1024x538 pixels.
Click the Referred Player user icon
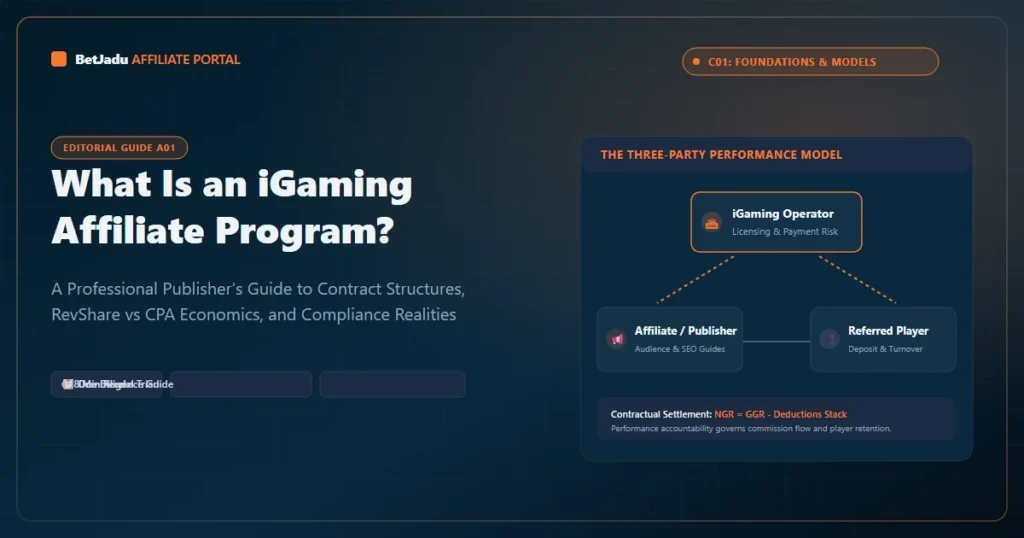(x=829, y=339)
